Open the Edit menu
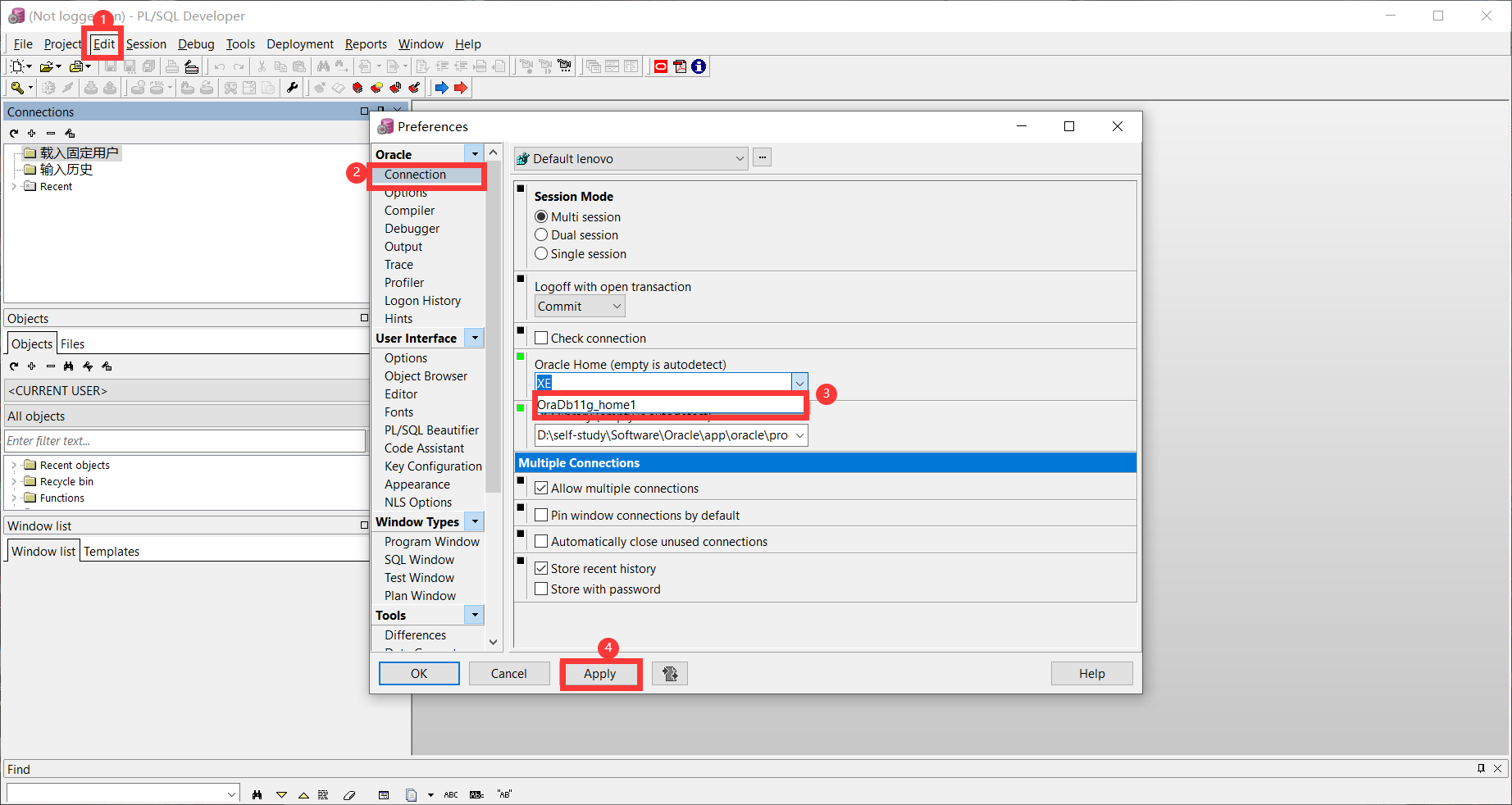The height and width of the screenshot is (805, 1512). (104, 44)
